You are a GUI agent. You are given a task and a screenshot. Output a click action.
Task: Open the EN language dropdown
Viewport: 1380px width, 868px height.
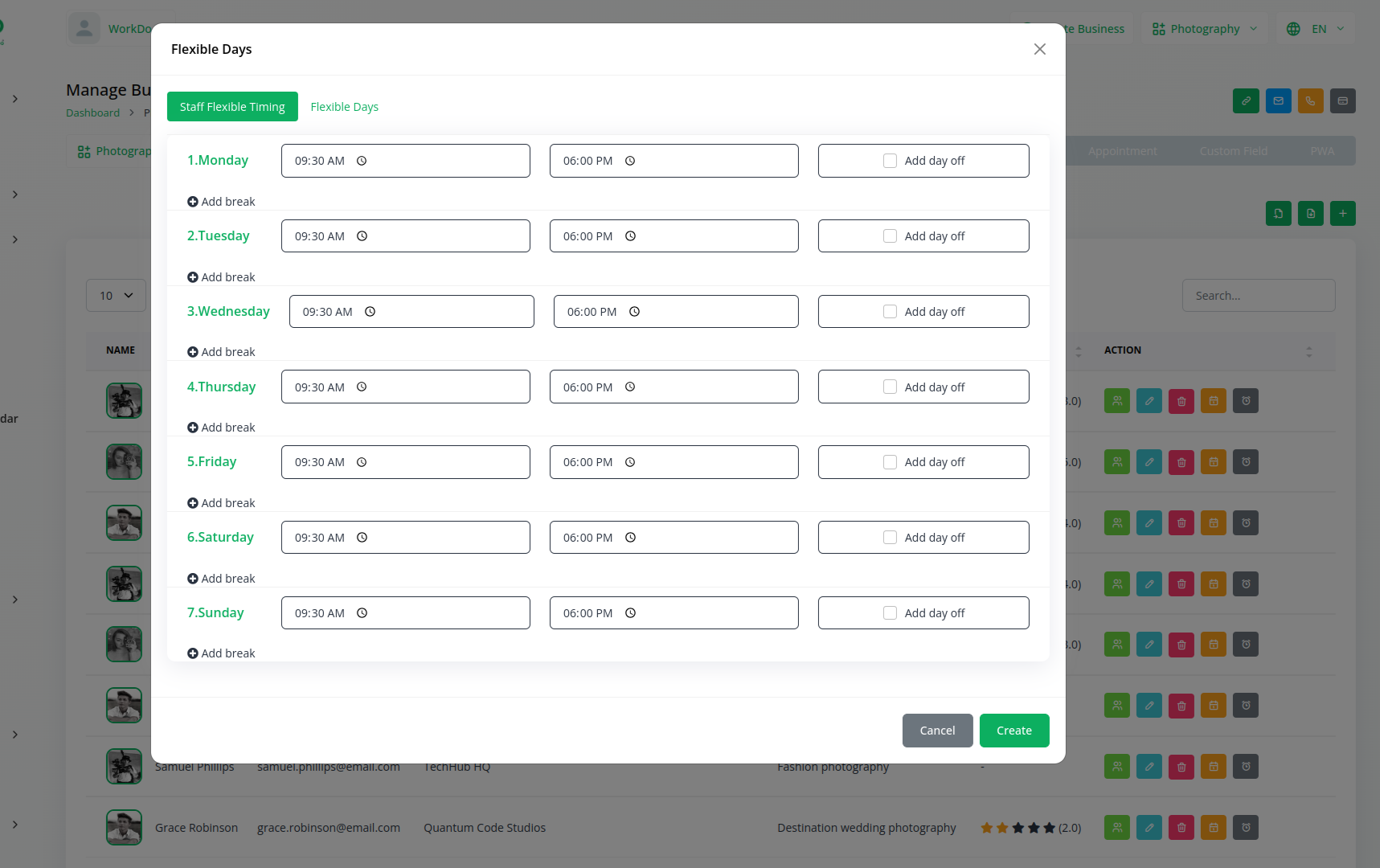(x=1315, y=29)
